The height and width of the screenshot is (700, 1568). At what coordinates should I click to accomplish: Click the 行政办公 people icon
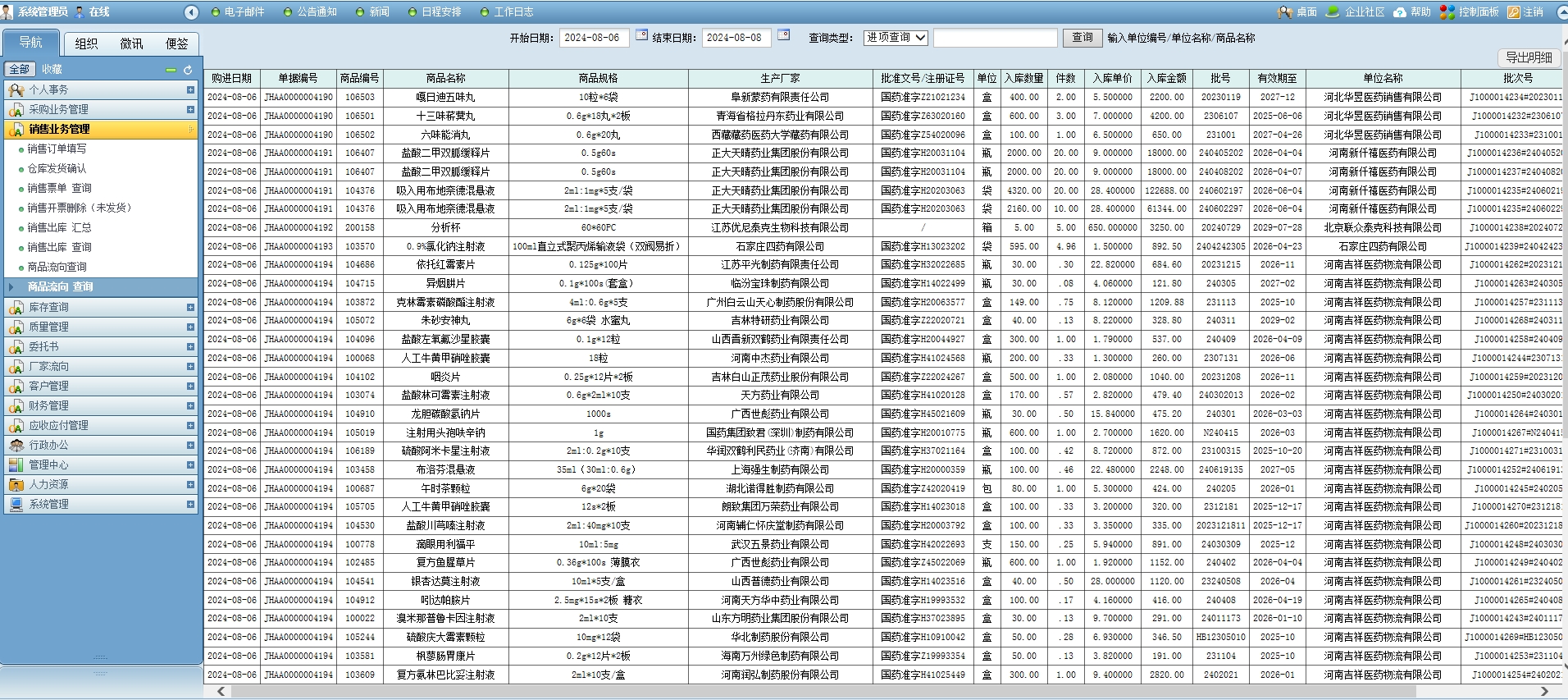[x=16, y=445]
